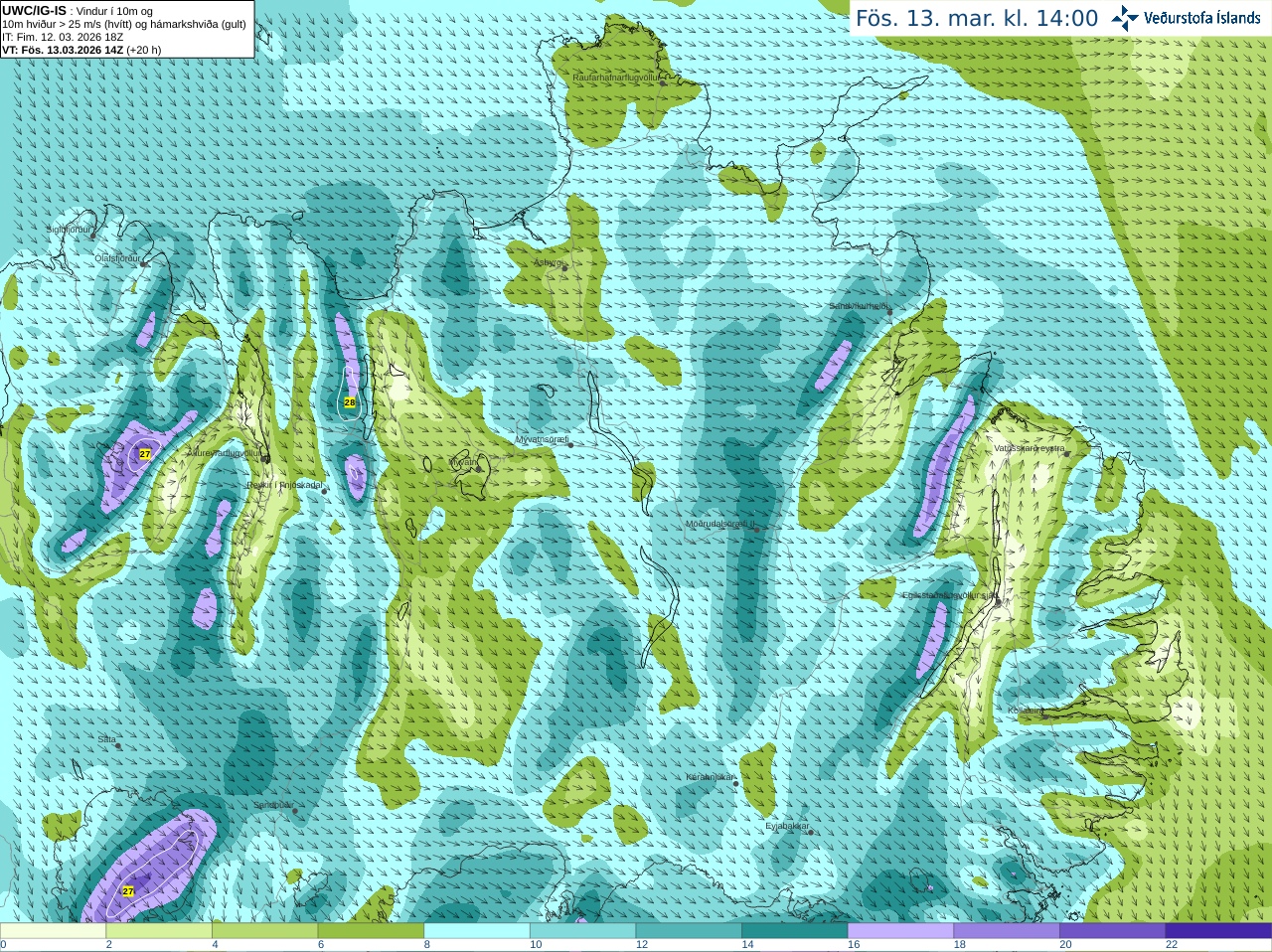Click the 14–16 m/s dark teal legend swatch
This screenshot has width=1272, height=952.
pyautogui.click(x=795, y=931)
